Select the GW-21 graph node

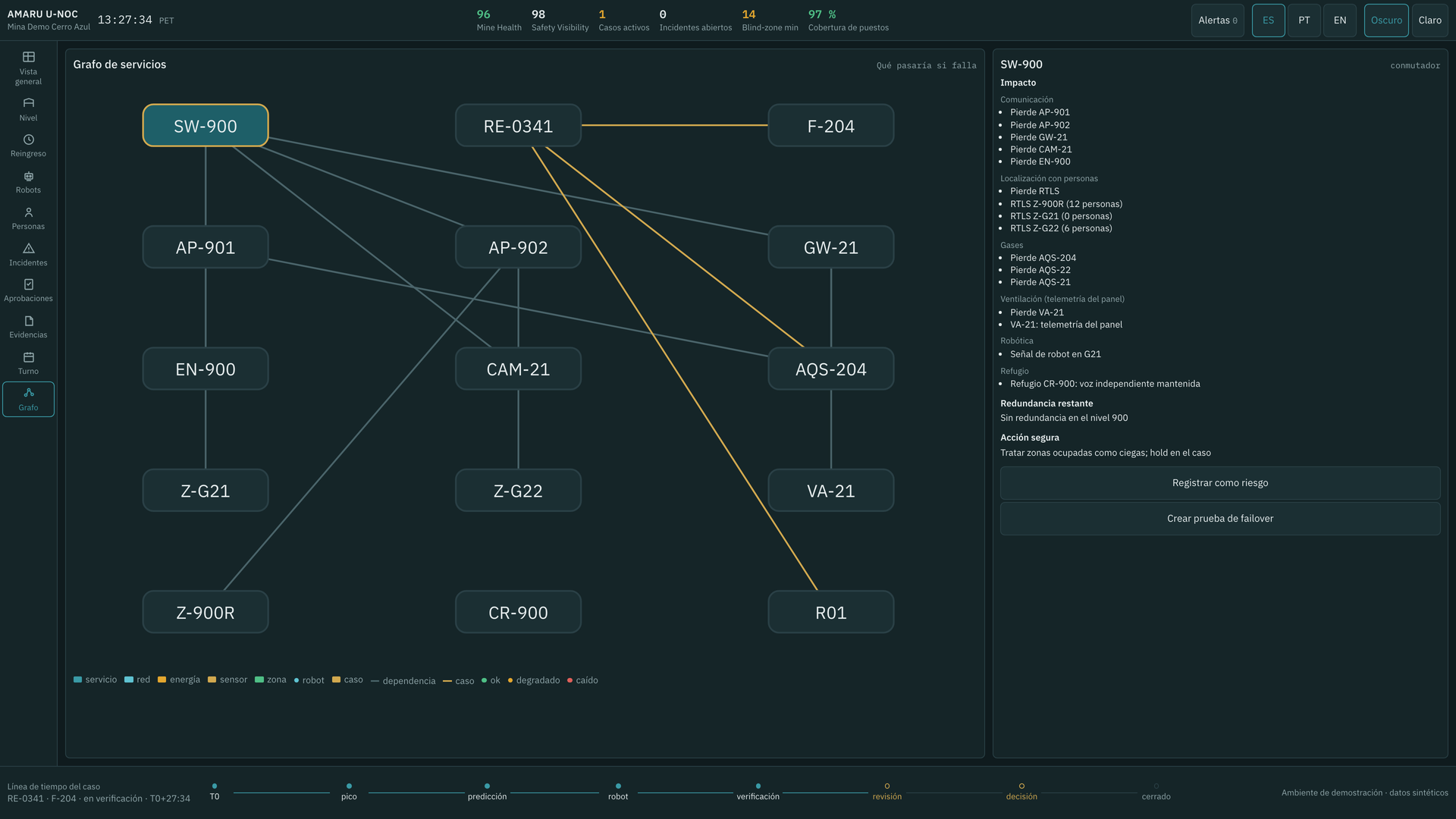(831, 247)
